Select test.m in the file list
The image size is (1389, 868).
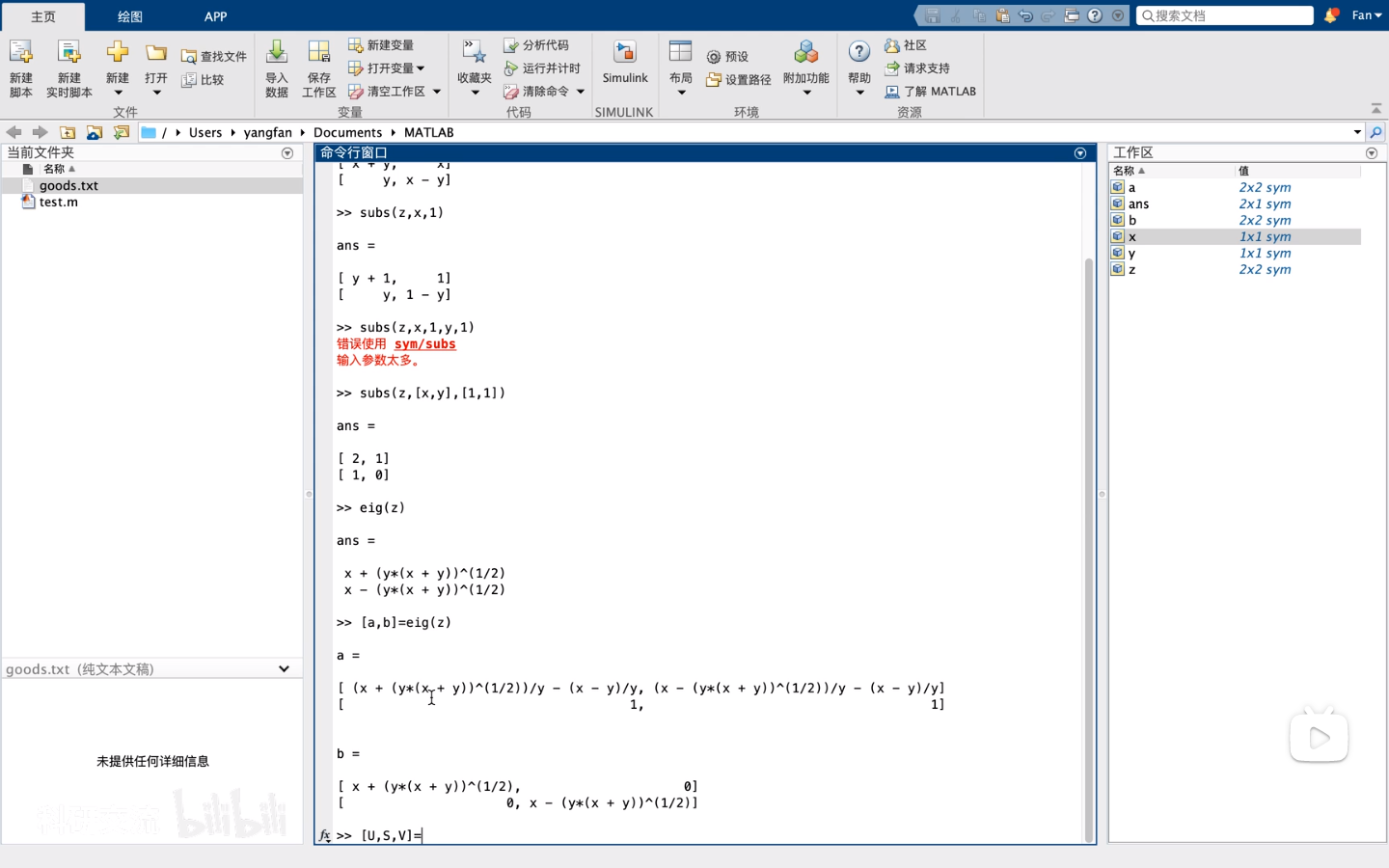click(x=152, y=202)
